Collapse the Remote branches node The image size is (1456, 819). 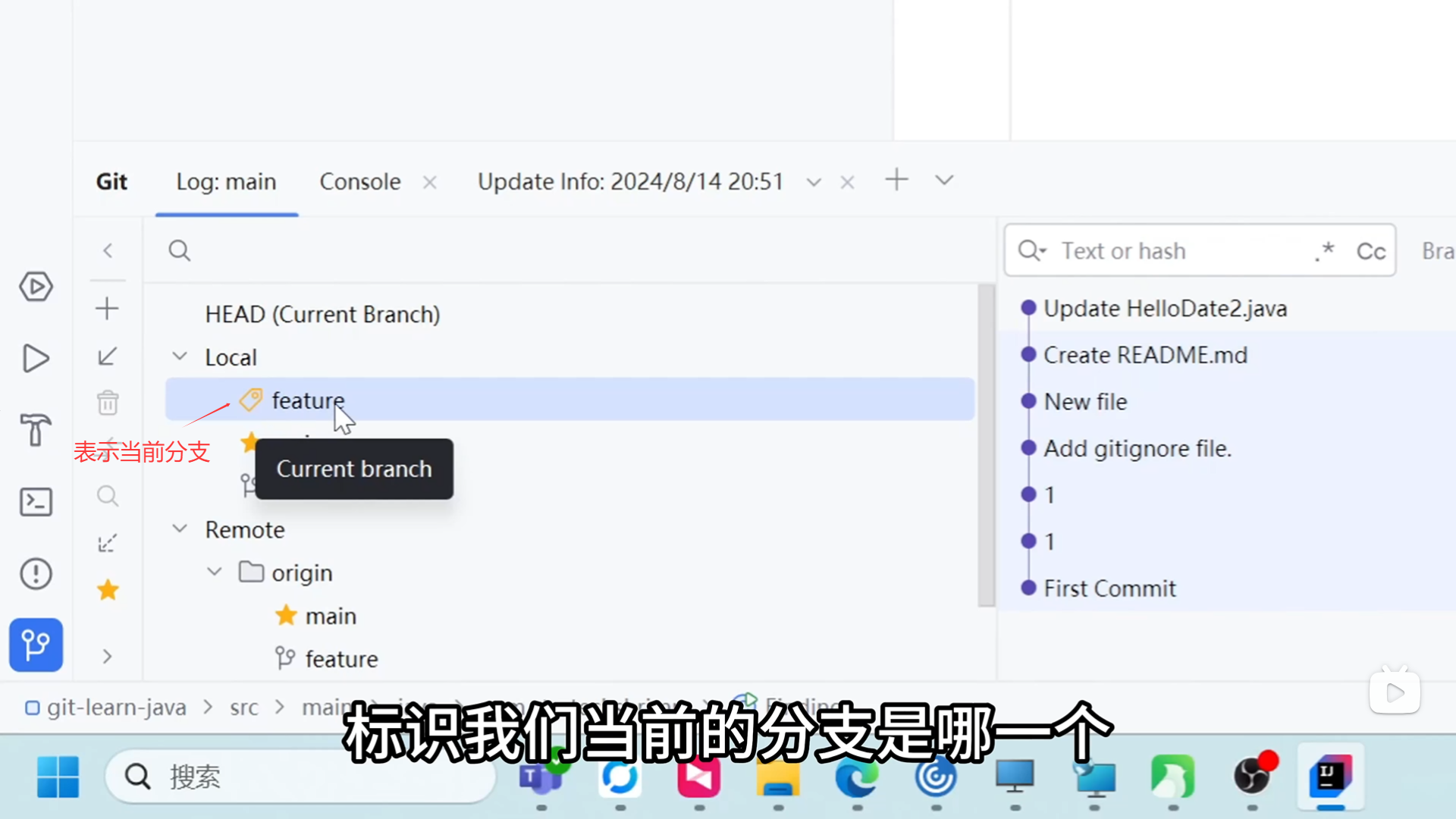(180, 529)
